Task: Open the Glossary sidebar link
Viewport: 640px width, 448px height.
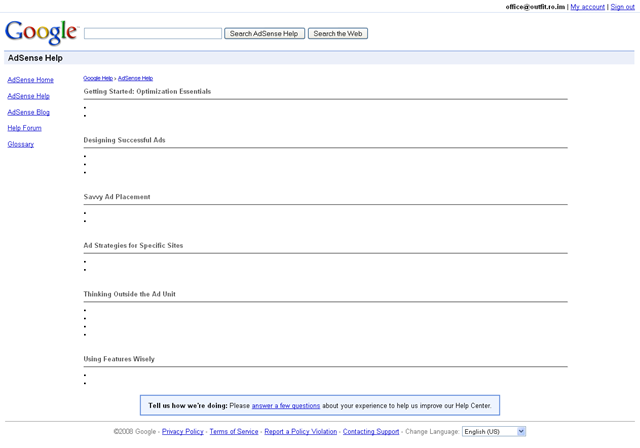Action: [21, 144]
